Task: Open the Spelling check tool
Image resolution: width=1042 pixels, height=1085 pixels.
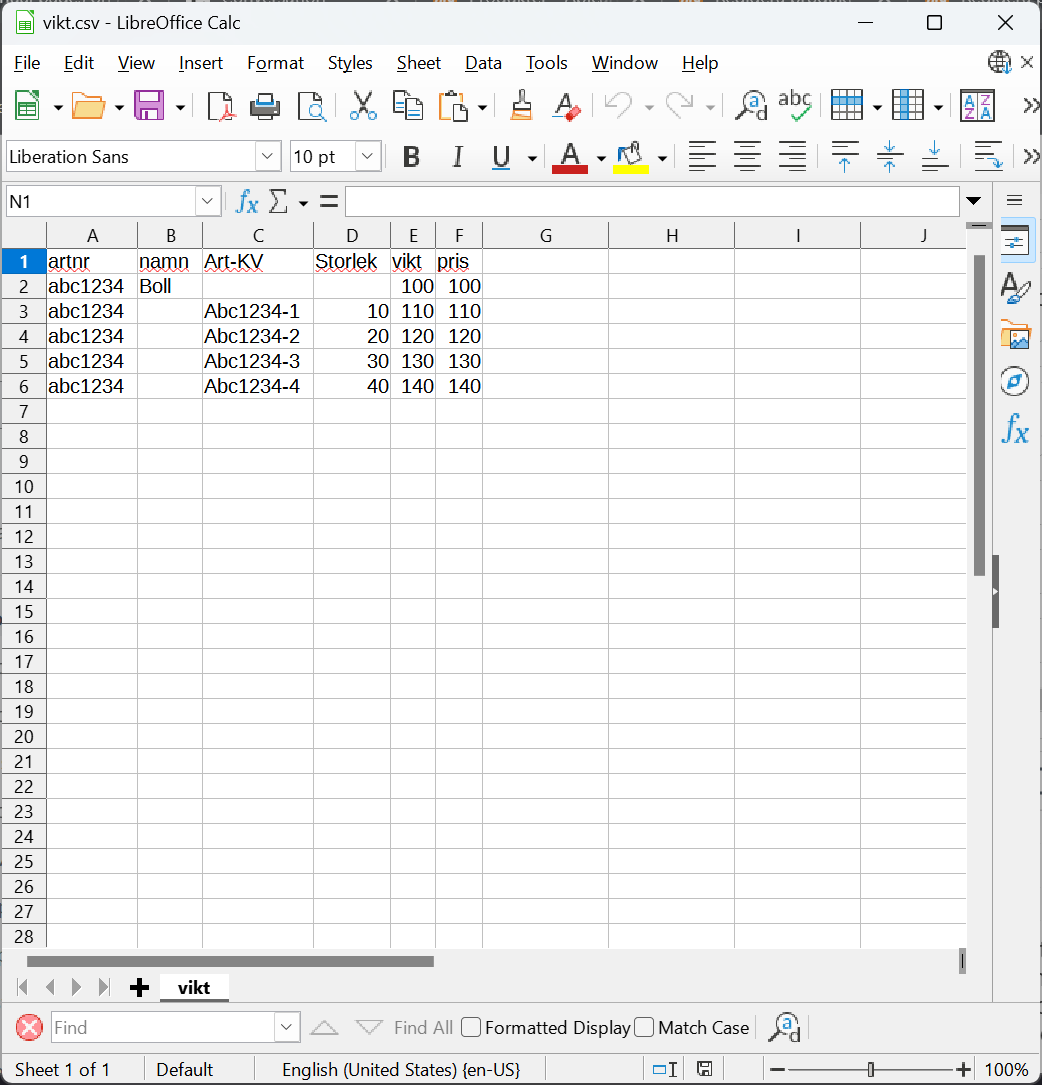Action: click(x=794, y=106)
